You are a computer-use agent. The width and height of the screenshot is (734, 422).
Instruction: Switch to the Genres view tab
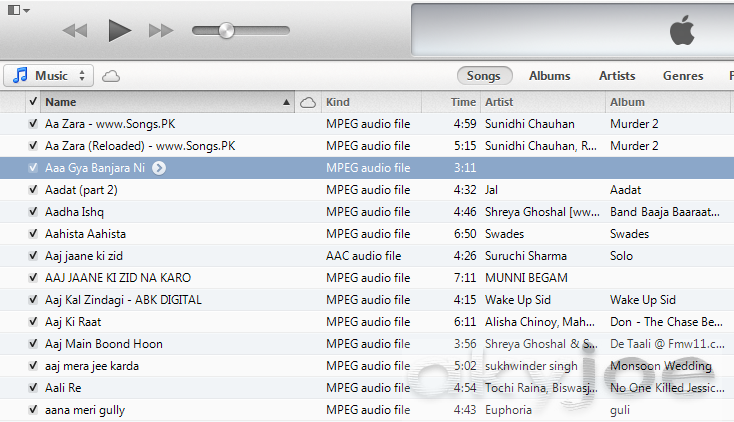pos(683,75)
